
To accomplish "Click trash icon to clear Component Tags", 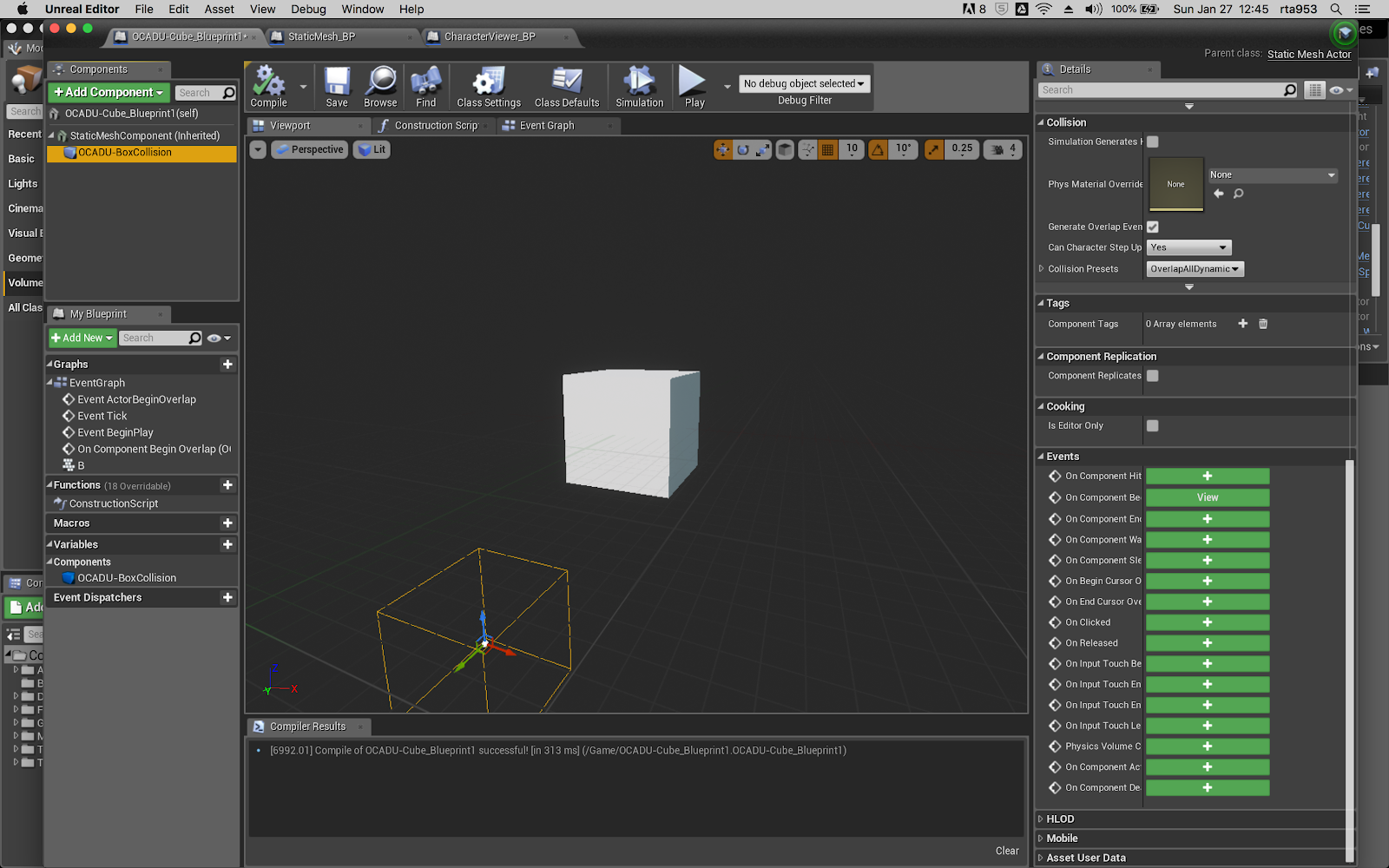I will [1263, 324].
